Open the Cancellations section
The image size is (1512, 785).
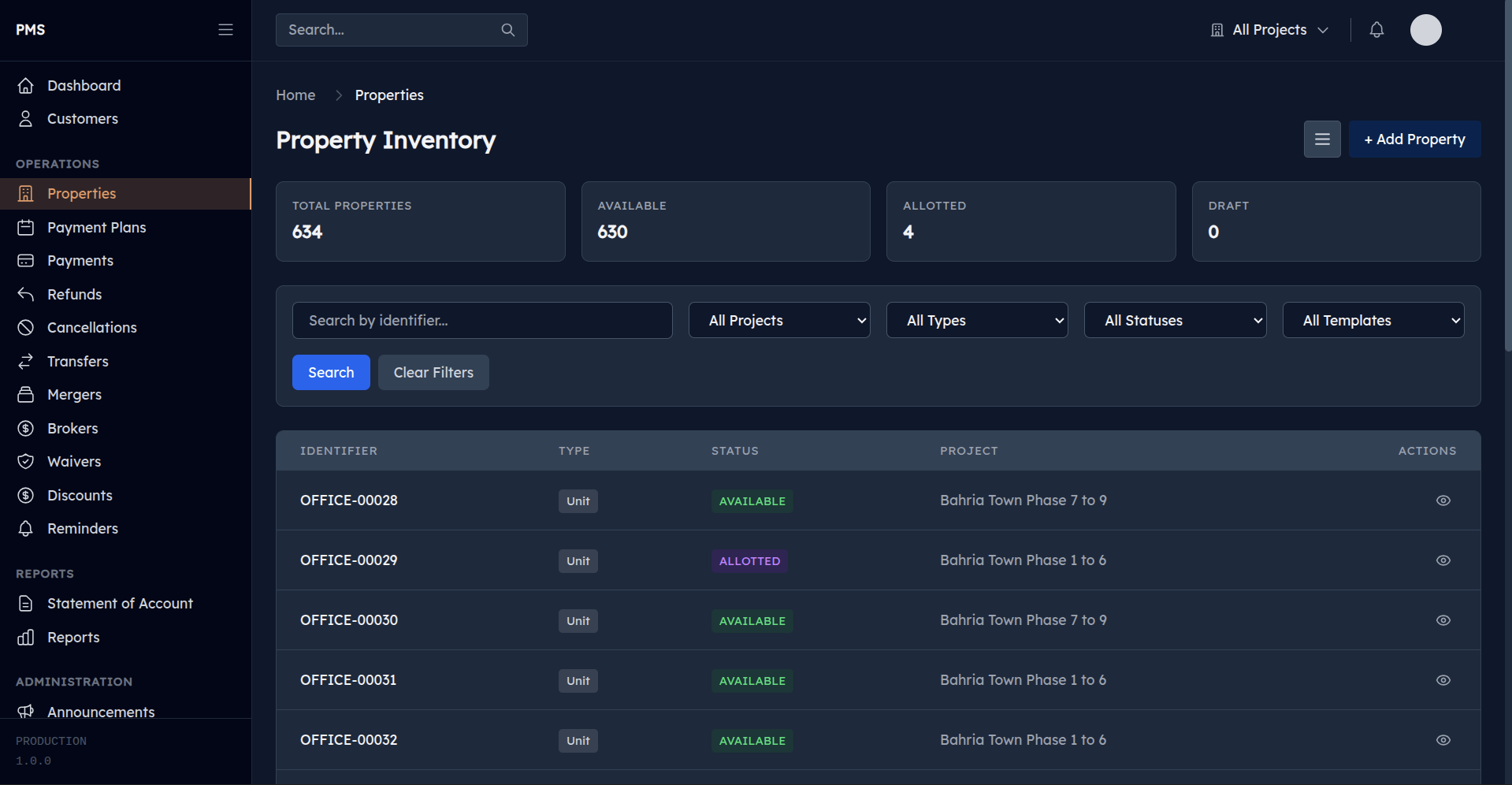92,327
